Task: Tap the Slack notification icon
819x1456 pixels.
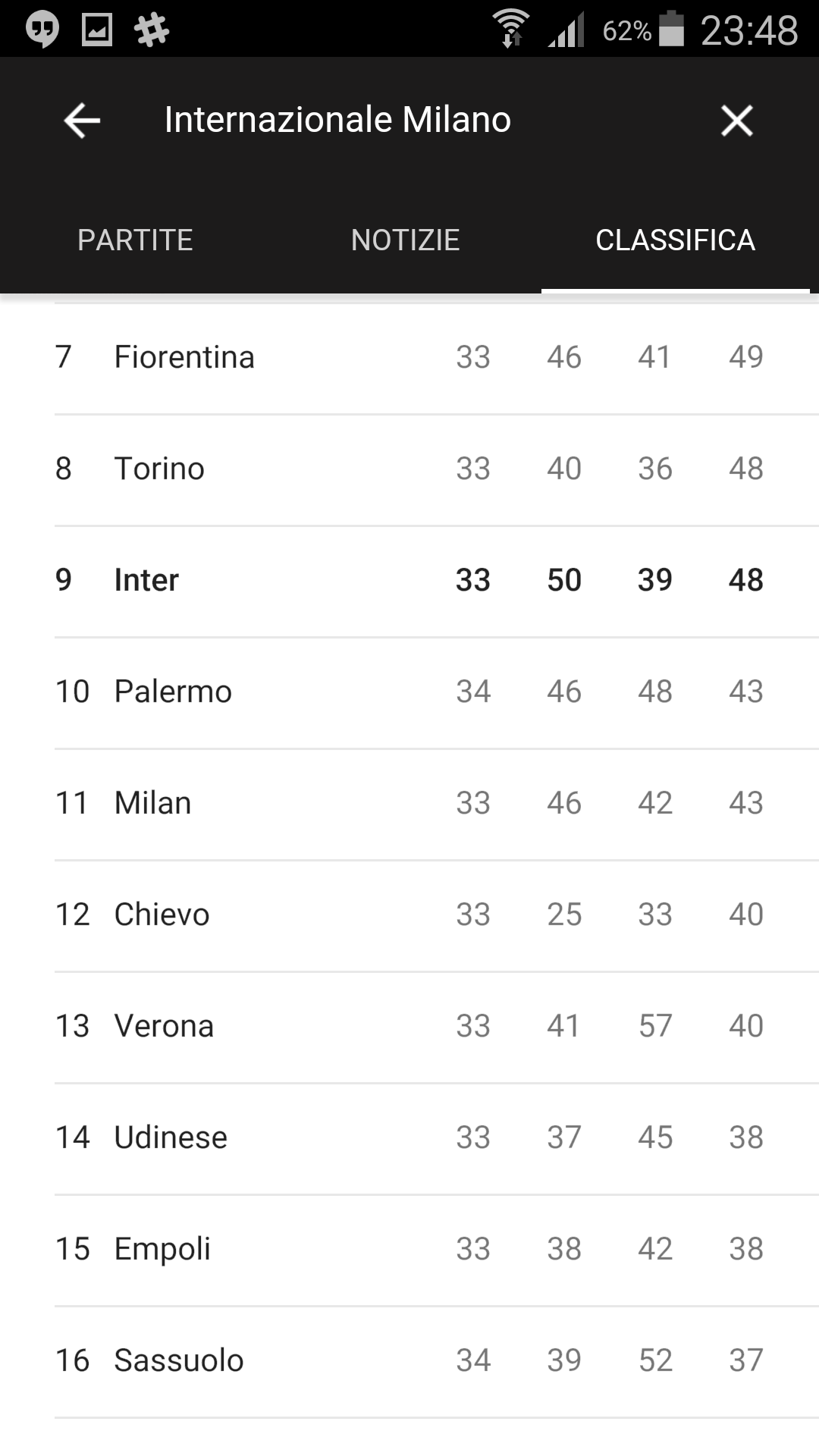Action: (x=152, y=30)
